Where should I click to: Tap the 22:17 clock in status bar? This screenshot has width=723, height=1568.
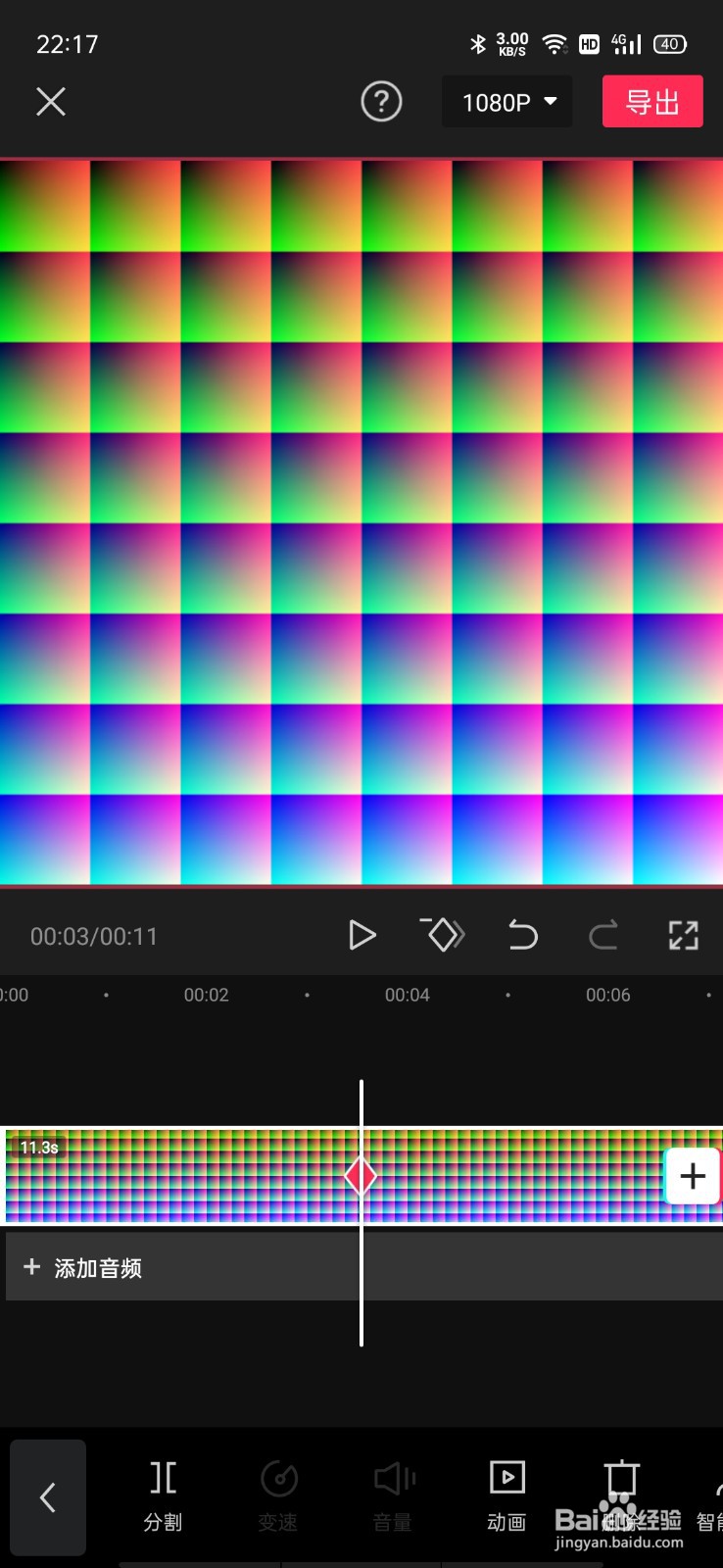tap(68, 44)
